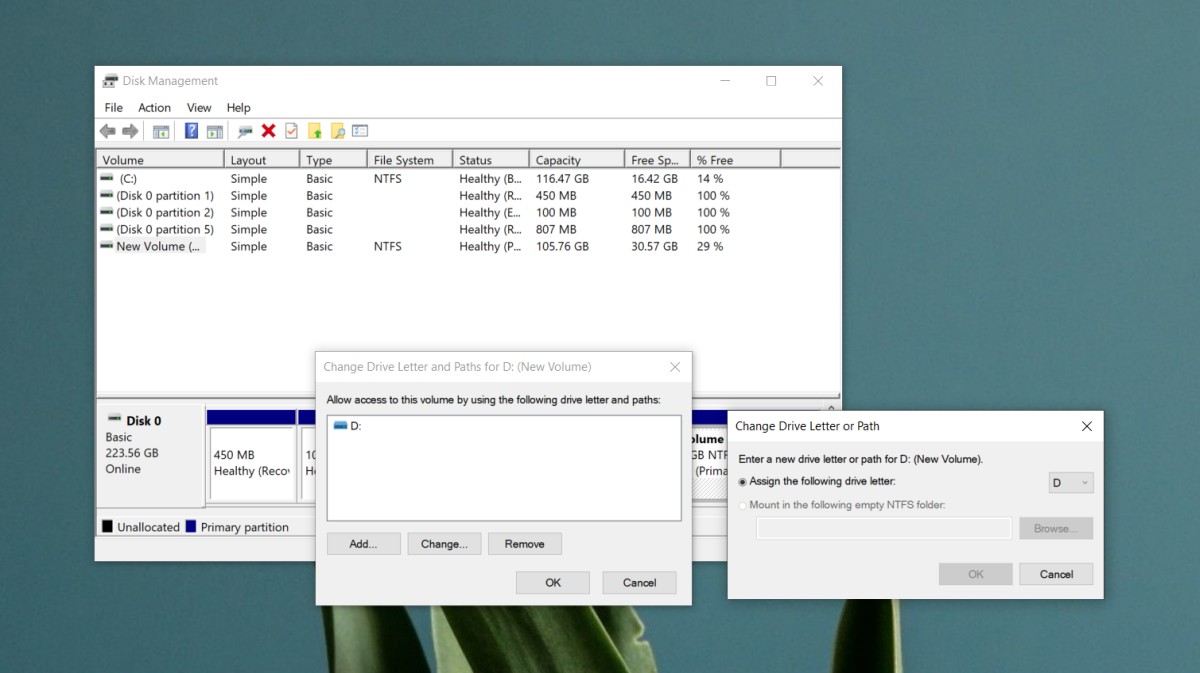Click the drive icon next to Disk 0 label

click(x=114, y=419)
